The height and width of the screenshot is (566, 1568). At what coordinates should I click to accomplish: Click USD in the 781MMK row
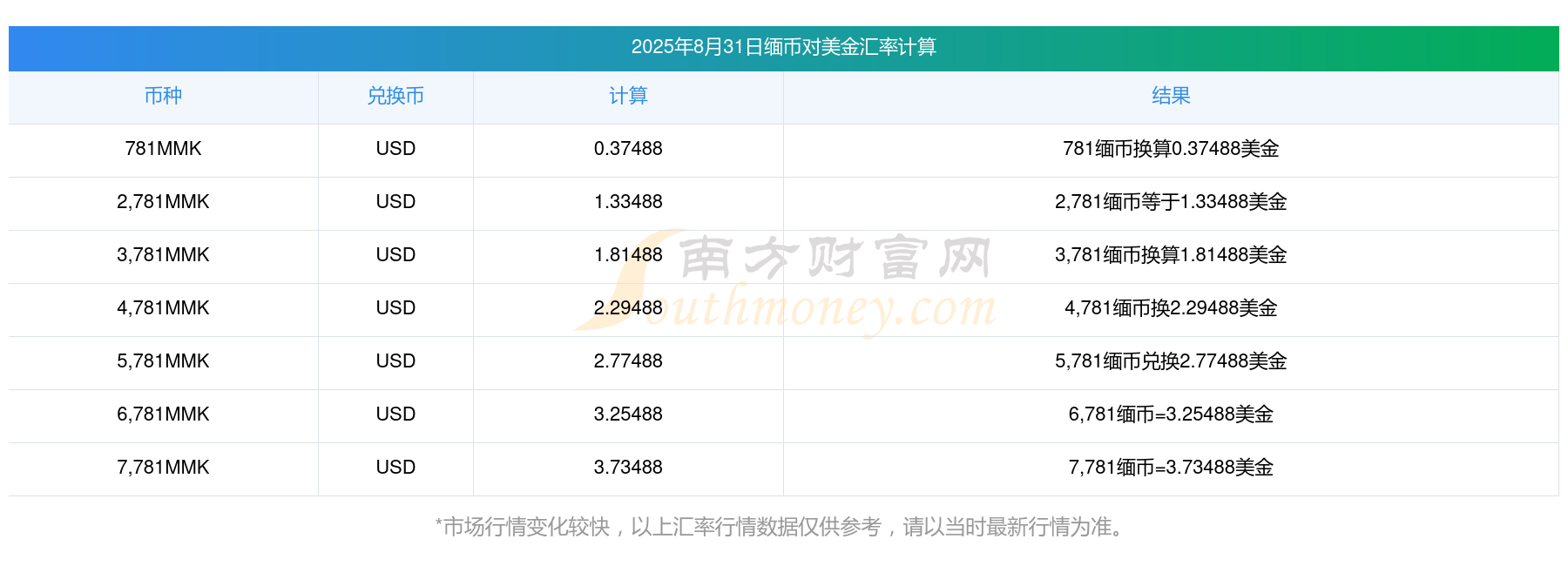pos(395,149)
